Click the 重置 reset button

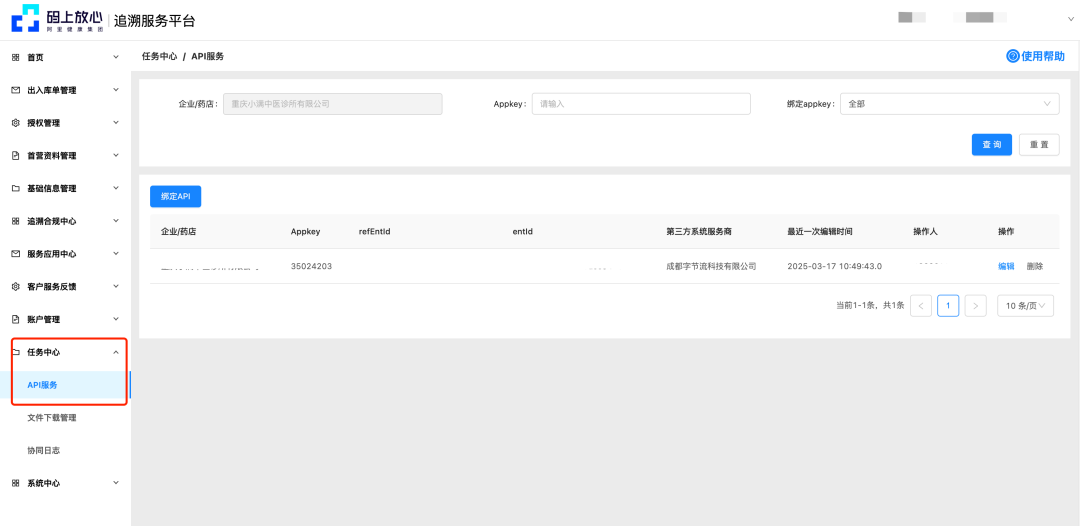[1038, 145]
